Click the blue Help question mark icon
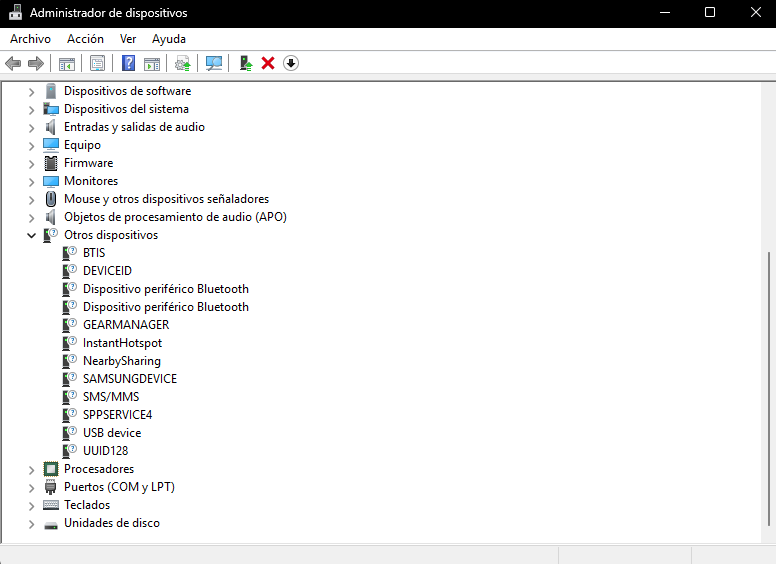The image size is (776, 564). point(129,63)
